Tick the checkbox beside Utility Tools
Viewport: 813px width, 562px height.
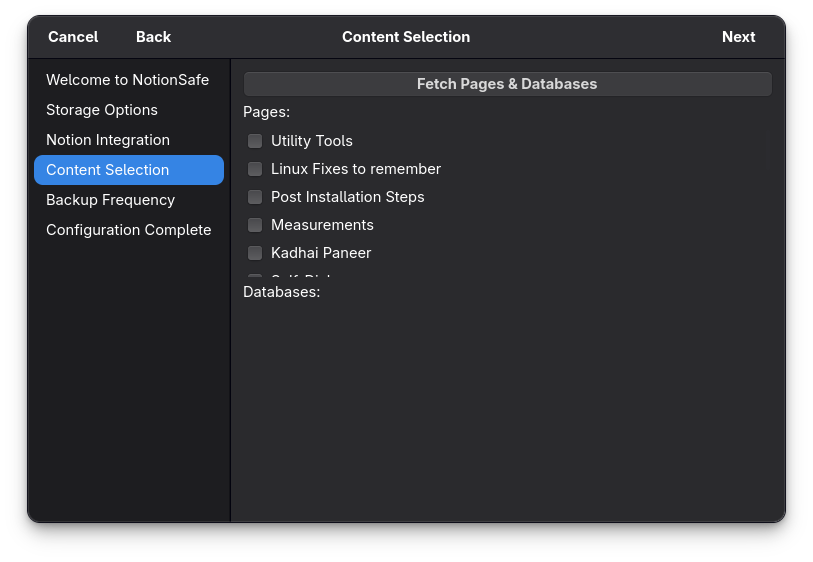pyautogui.click(x=255, y=141)
